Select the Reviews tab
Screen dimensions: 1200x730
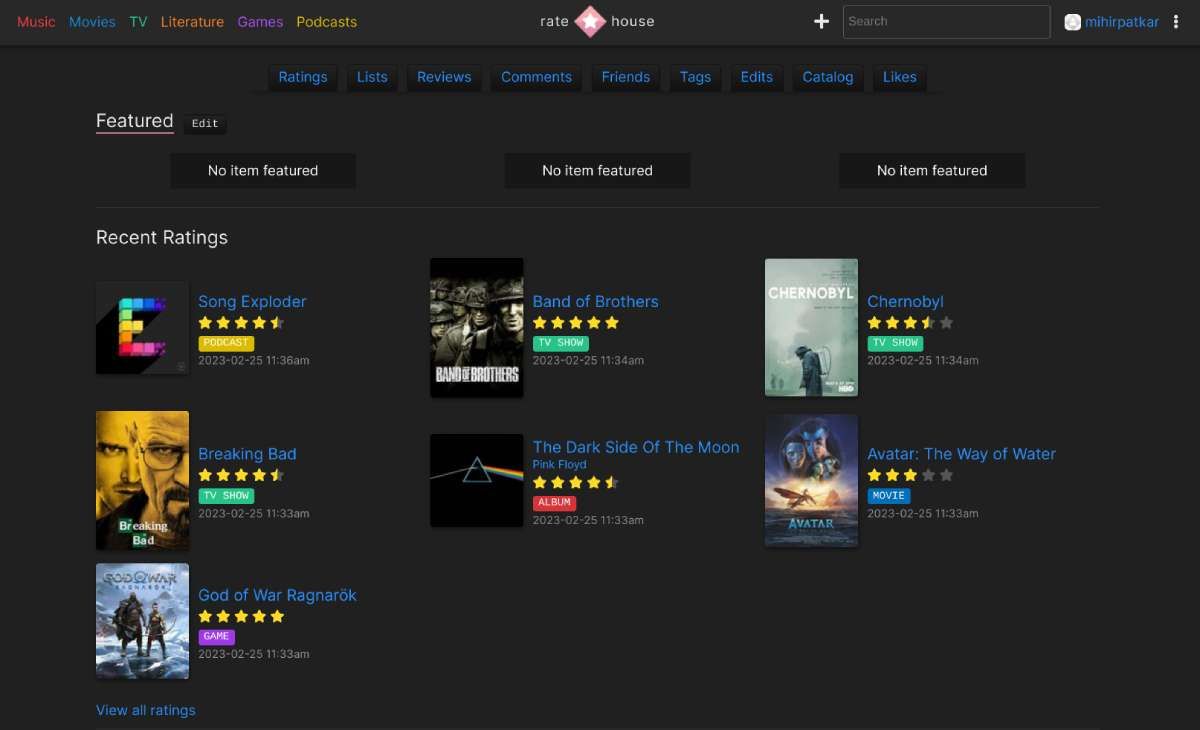tap(444, 77)
